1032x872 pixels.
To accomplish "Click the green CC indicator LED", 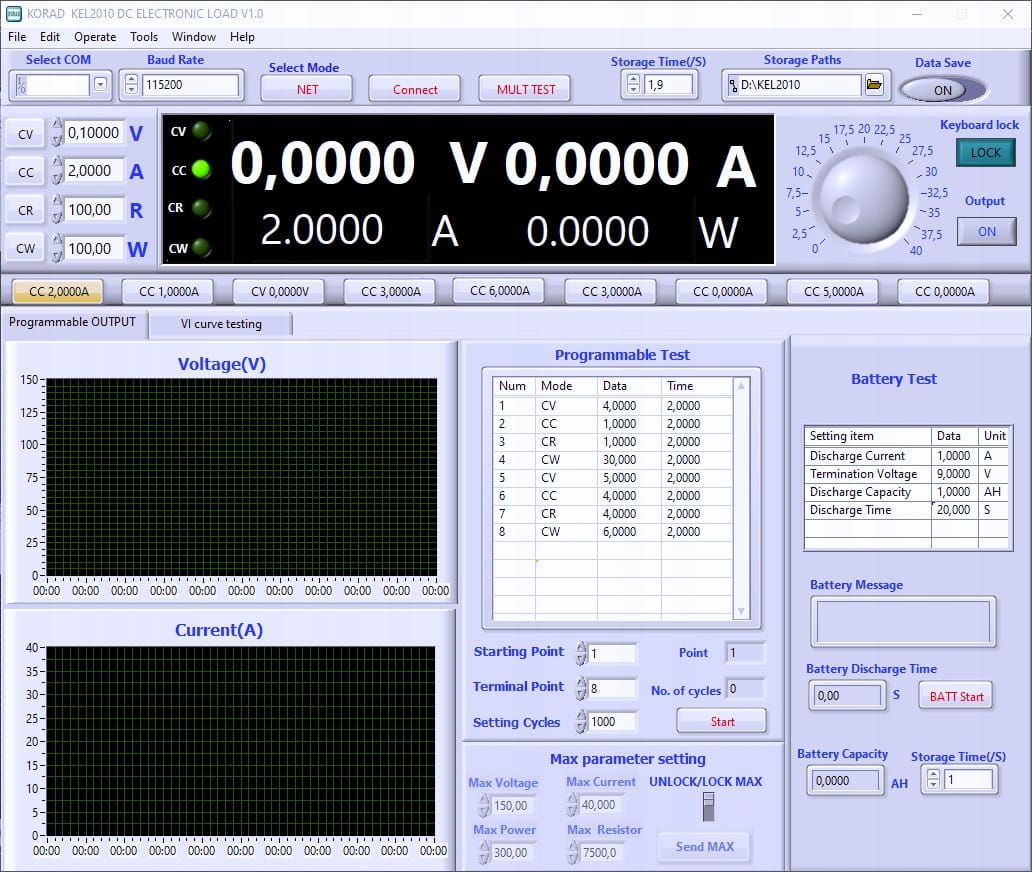I will point(201,170).
